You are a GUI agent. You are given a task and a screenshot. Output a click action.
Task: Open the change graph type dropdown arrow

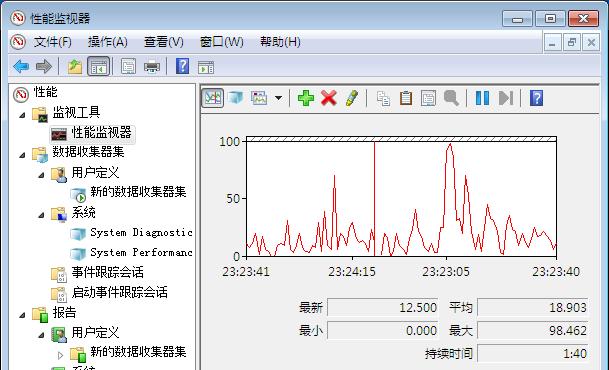click(x=278, y=98)
